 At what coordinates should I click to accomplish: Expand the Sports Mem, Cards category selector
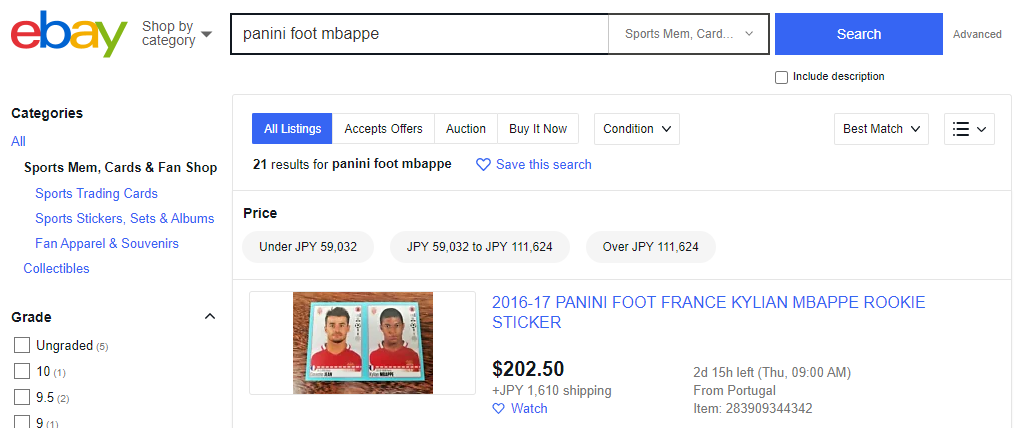coord(688,34)
